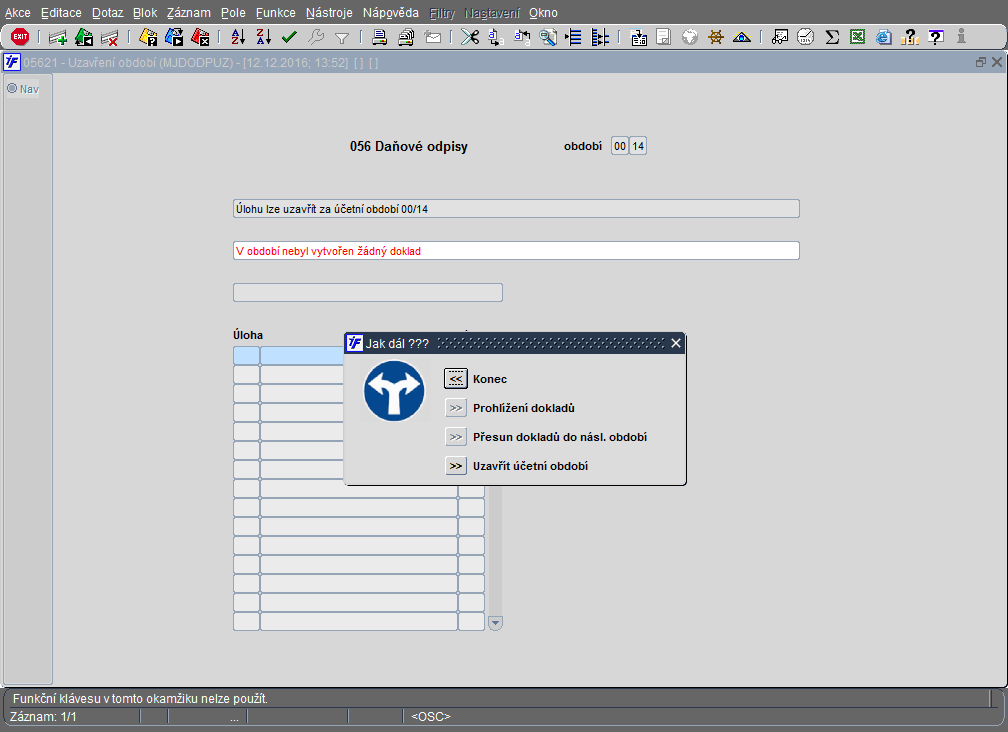Open the Okno menu

tap(543, 13)
